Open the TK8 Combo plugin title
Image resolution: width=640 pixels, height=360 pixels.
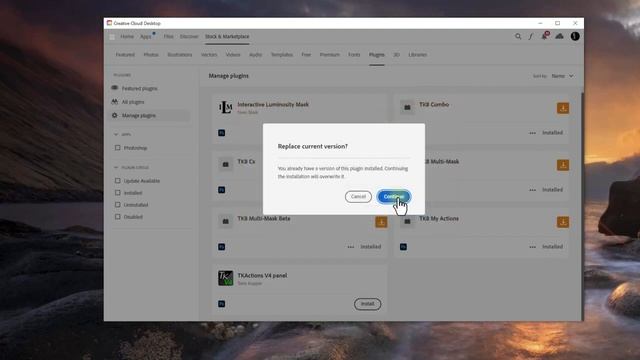coord(434,104)
